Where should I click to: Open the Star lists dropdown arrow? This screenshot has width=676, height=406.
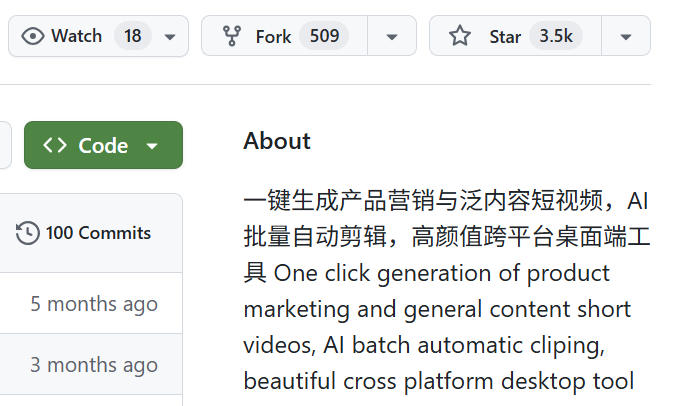[626, 36]
